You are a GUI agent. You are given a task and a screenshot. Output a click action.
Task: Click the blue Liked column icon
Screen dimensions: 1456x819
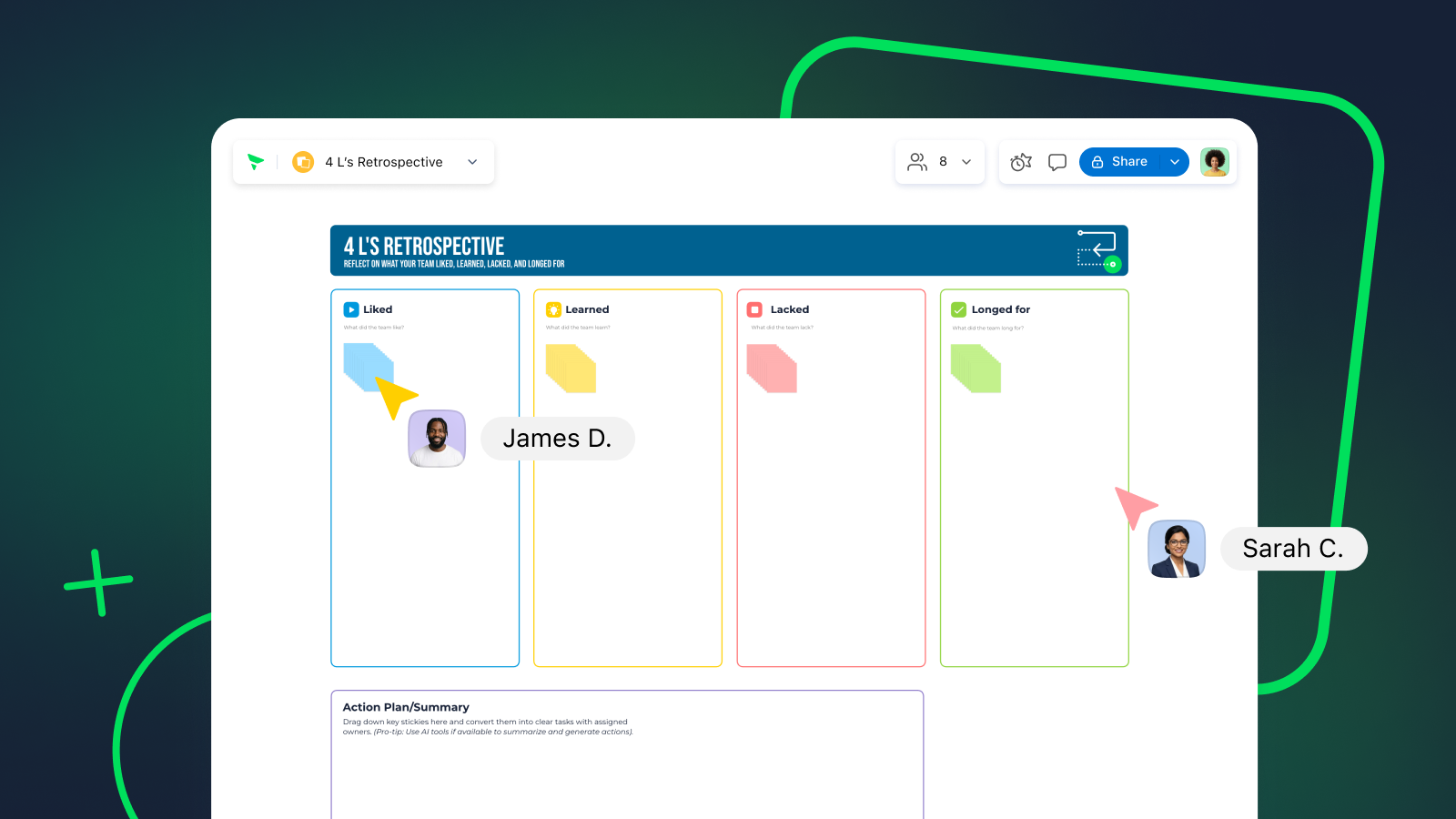point(351,309)
